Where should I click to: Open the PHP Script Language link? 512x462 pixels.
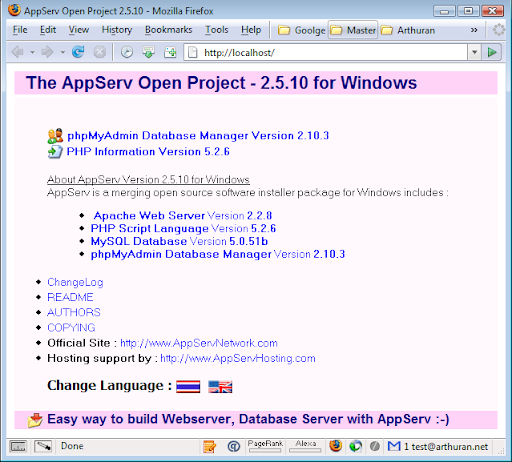[183, 229]
